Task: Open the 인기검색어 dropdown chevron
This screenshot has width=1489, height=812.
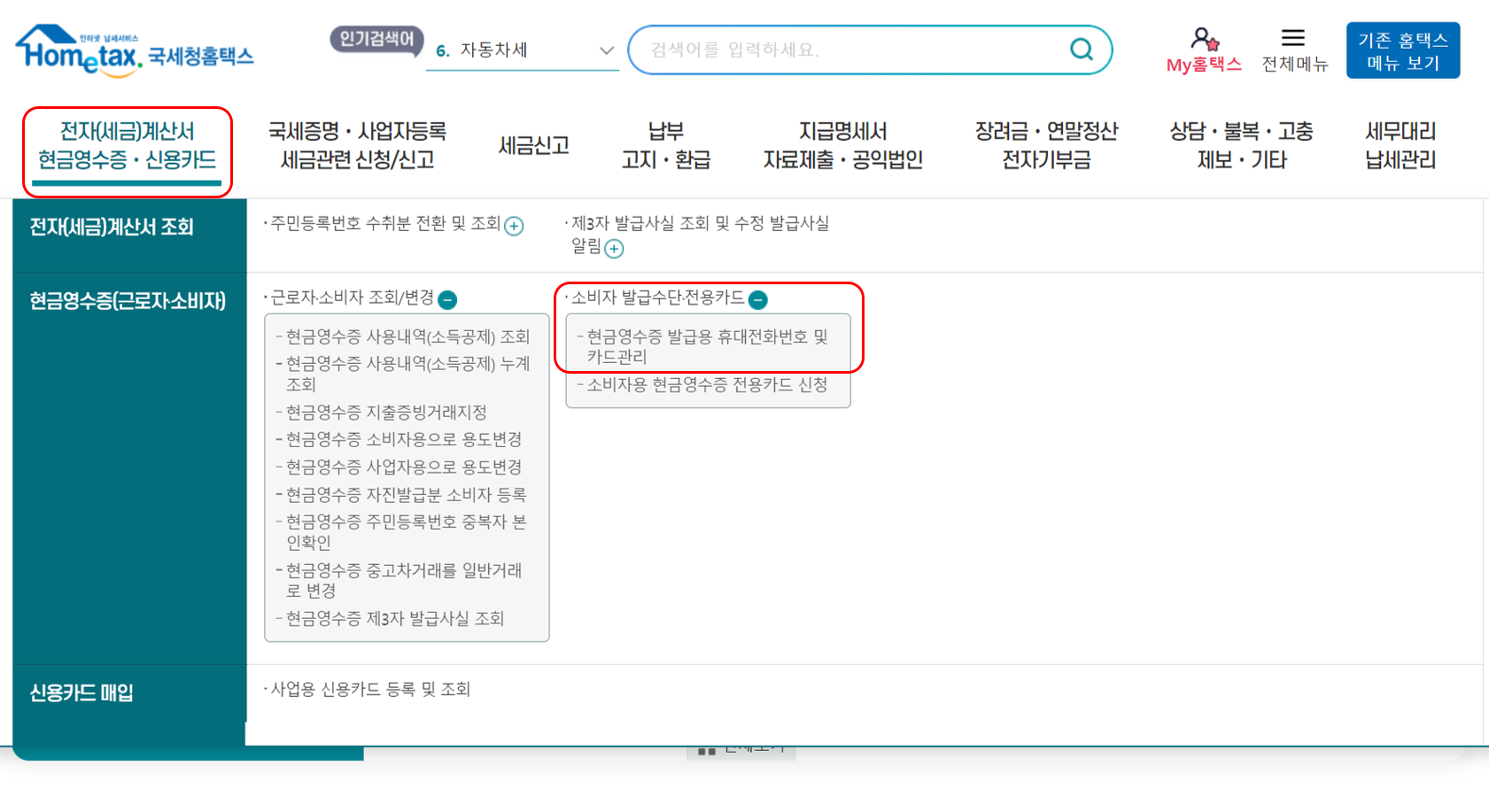Action: [x=607, y=51]
